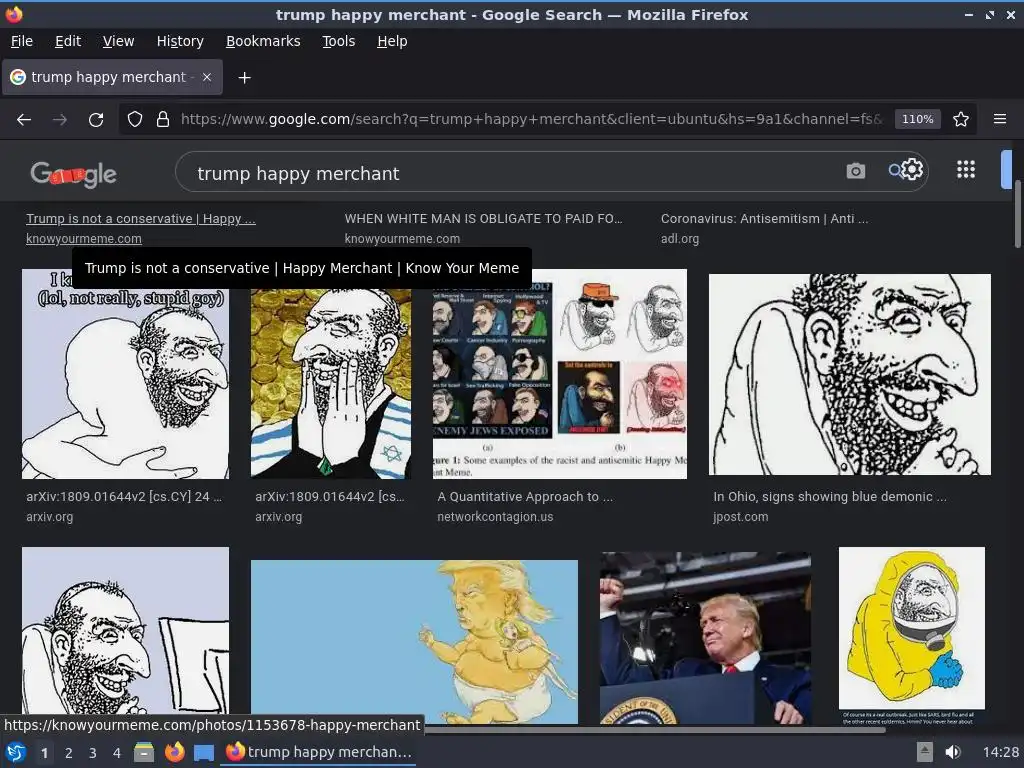Open the tracking protection shield icon
Image resolution: width=1024 pixels, height=768 pixels.
coord(135,120)
